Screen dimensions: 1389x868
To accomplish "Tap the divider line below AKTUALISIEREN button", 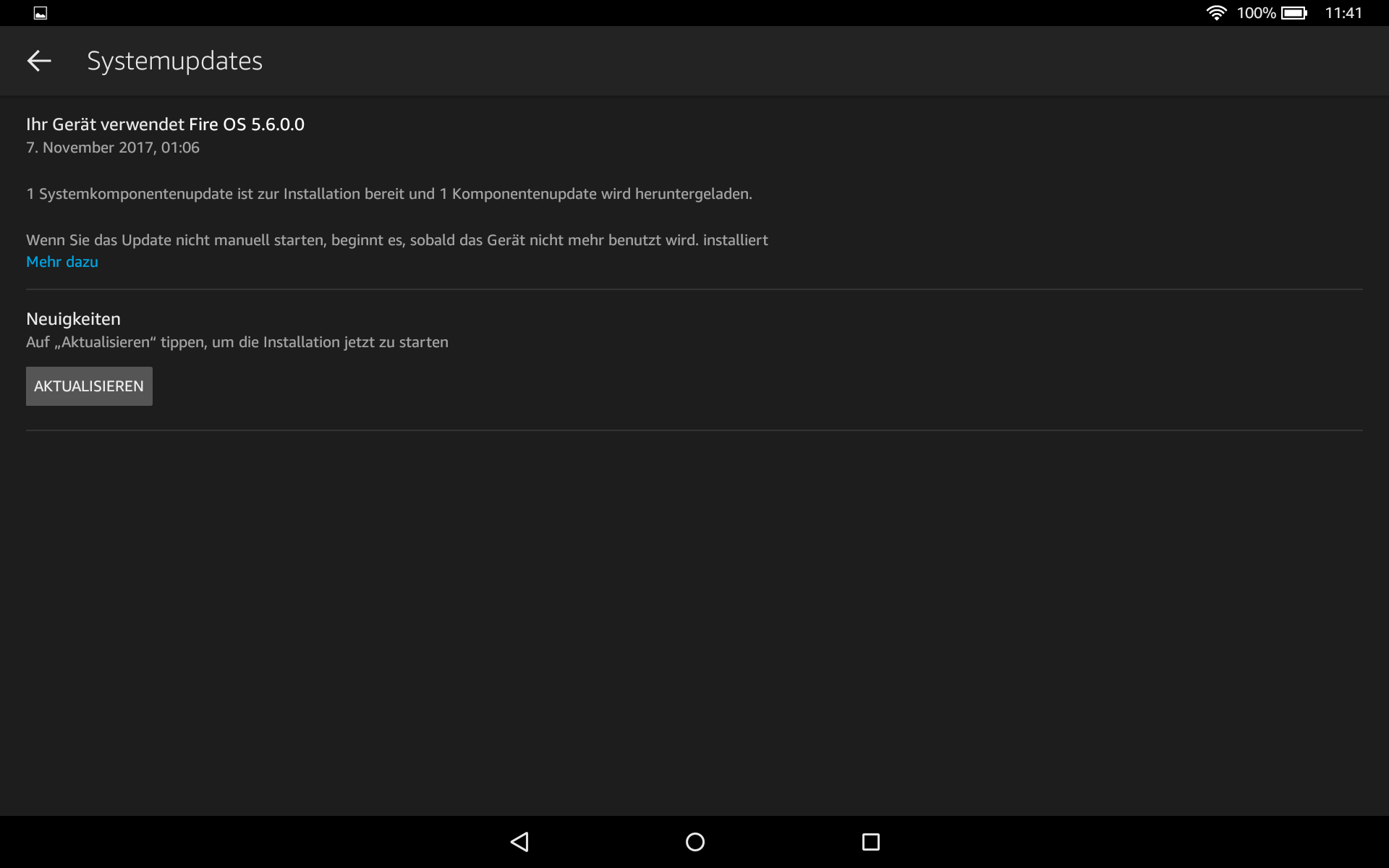I will (x=694, y=430).
